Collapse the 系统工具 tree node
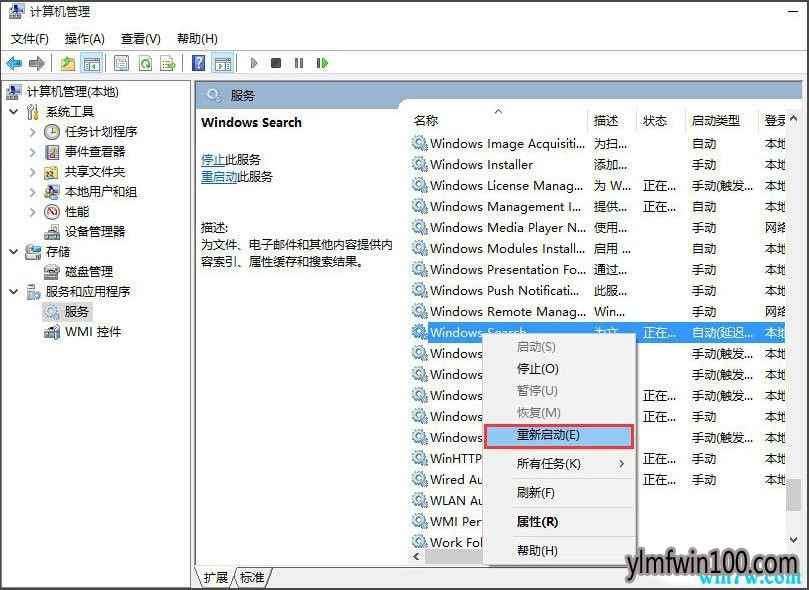The image size is (809, 590). 14,111
